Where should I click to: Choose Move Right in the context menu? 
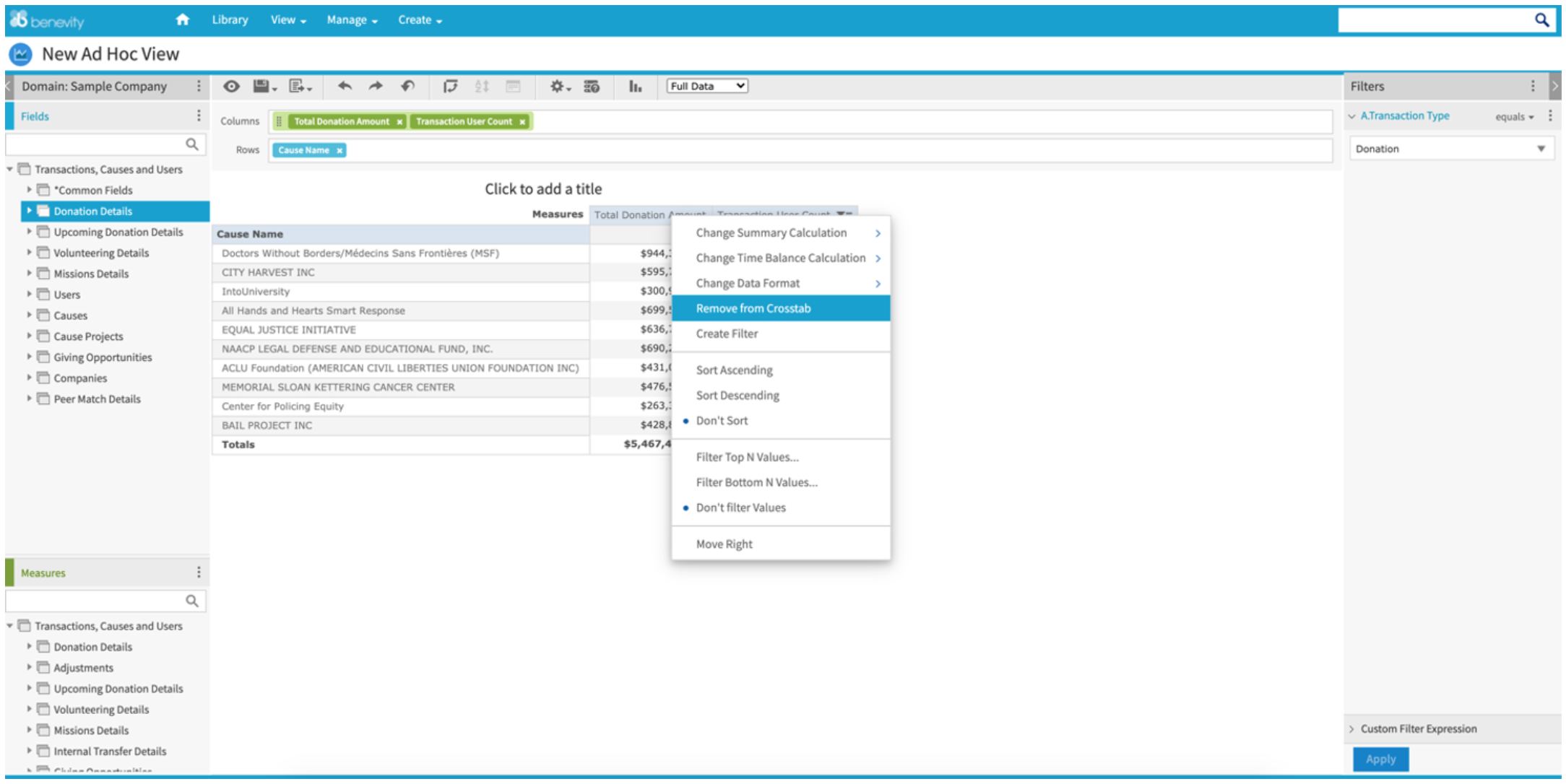pyautogui.click(x=724, y=544)
